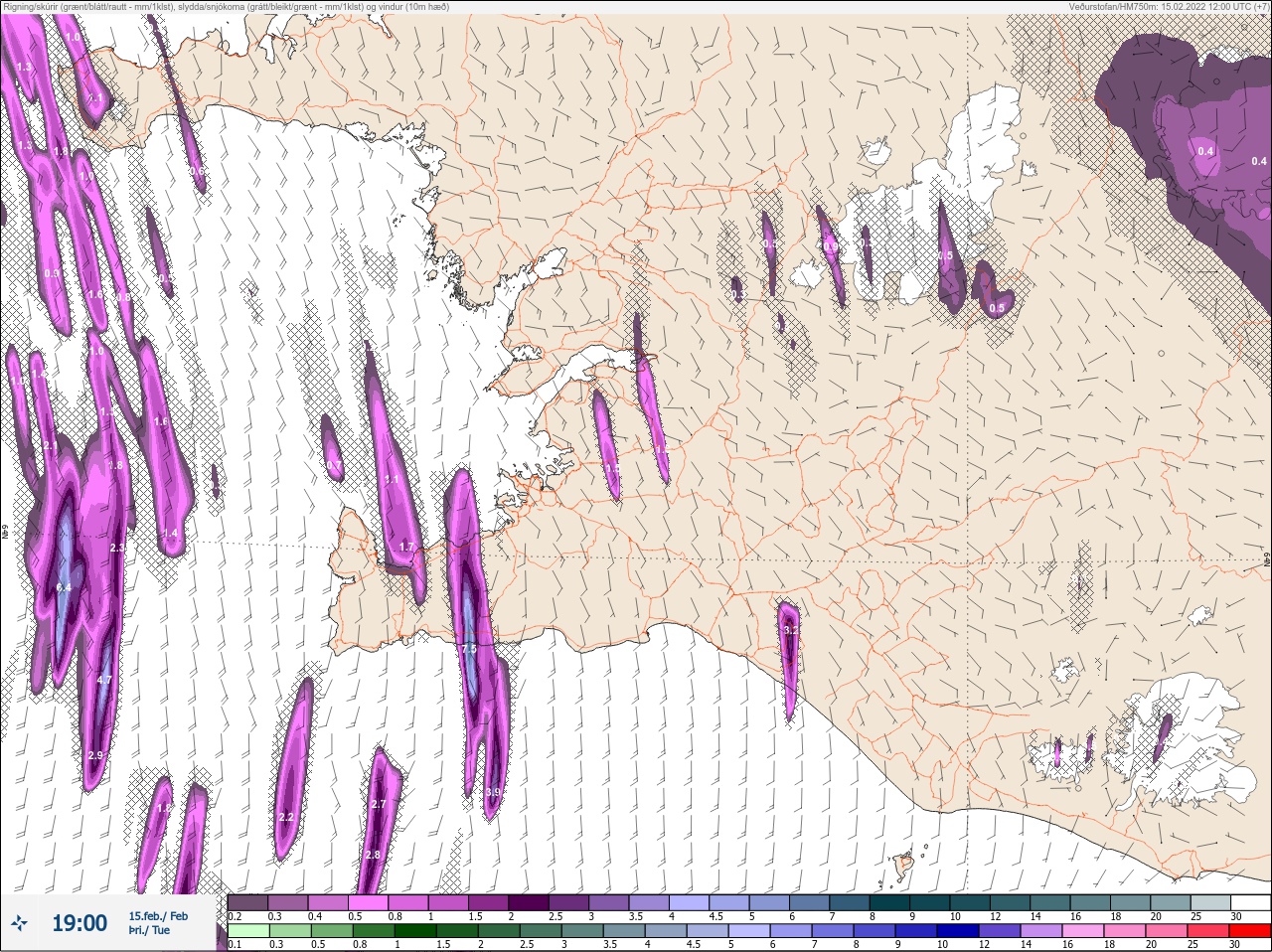
Task: Click the 3.2 value on the south coast band
Action: 791,630
